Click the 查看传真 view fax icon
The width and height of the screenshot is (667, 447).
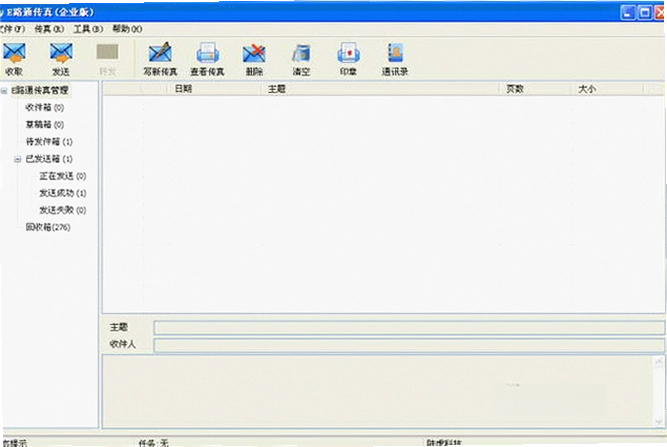(x=207, y=58)
